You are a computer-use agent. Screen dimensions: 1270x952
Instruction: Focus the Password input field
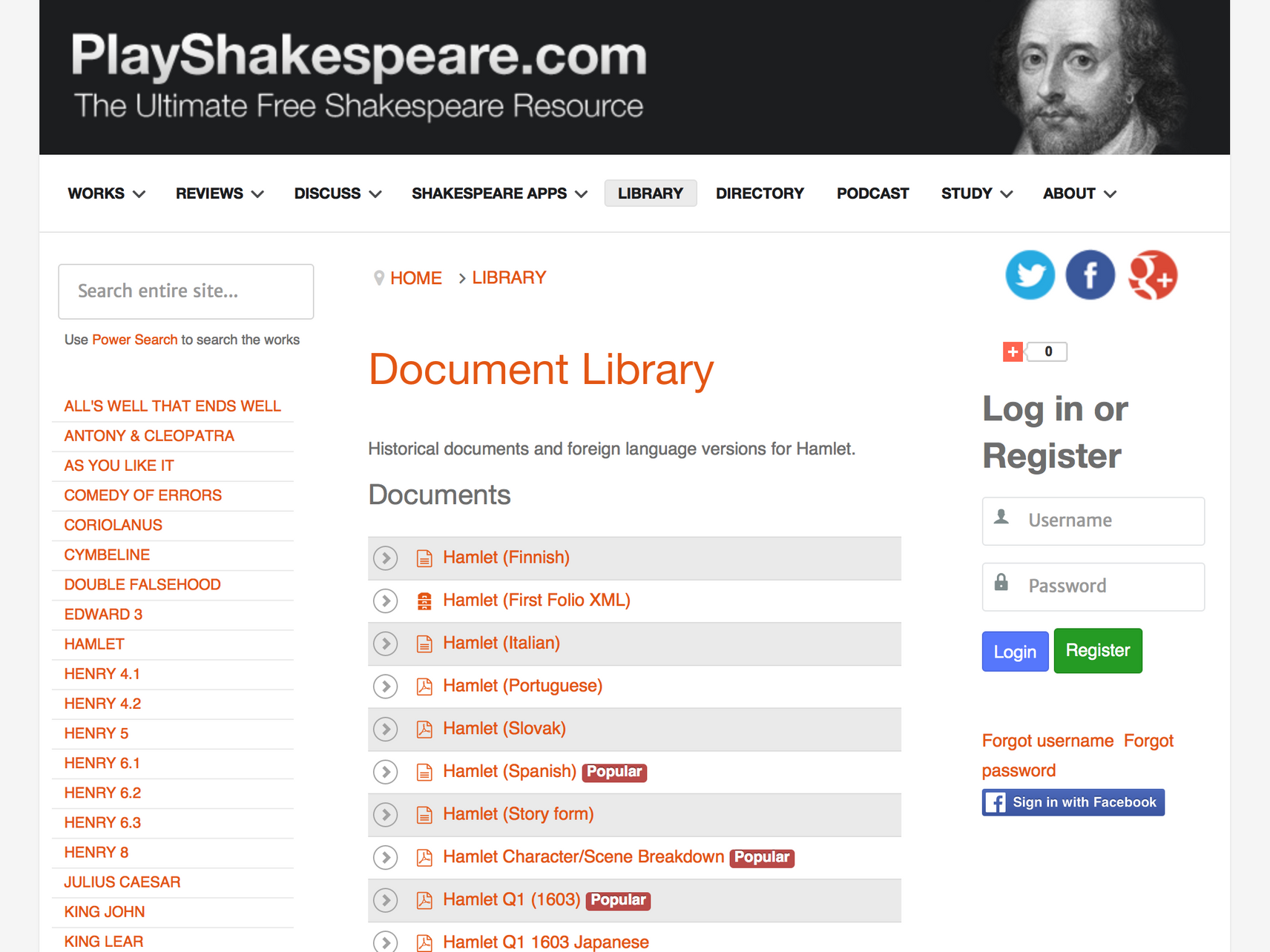[x=1093, y=586]
